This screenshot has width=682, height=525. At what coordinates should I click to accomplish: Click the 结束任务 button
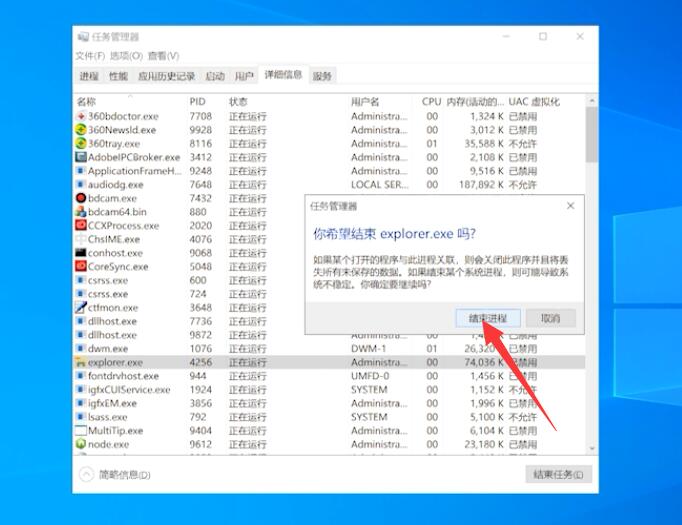click(558, 474)
